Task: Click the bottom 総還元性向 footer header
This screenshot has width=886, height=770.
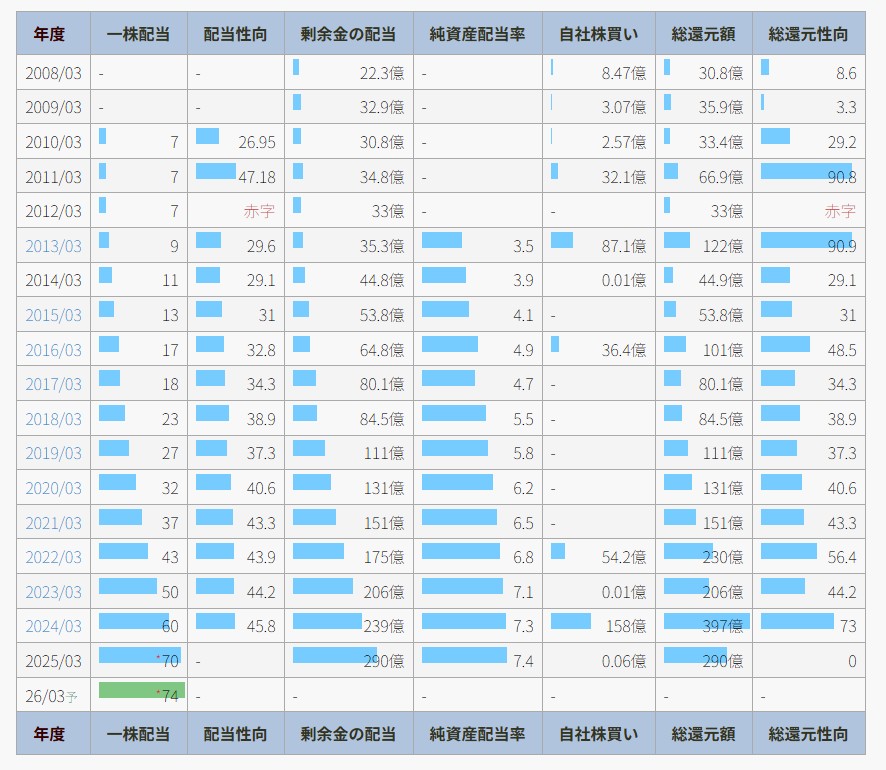Action: point(809,734)
